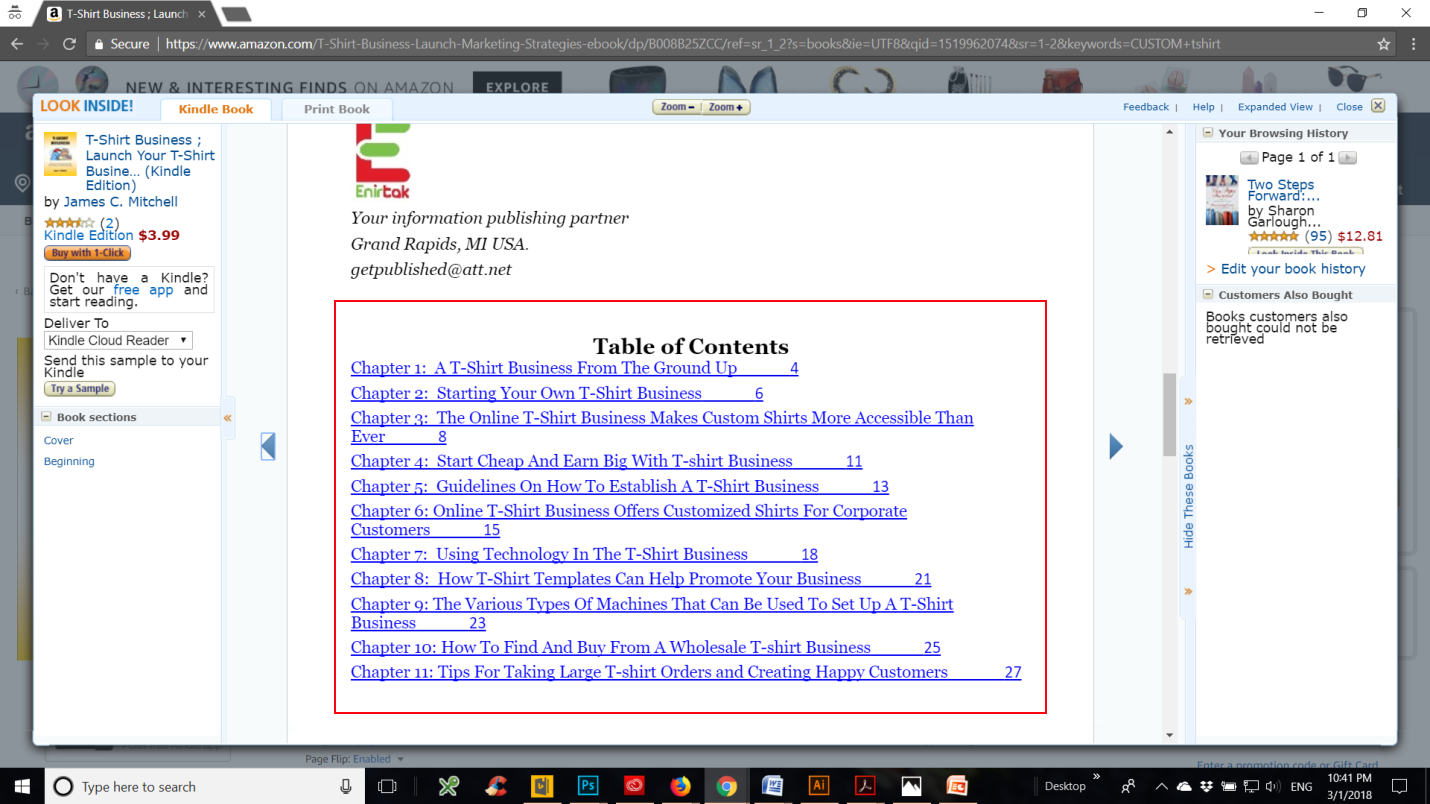Open the Action Center notifications icon

pos(1400,786)
